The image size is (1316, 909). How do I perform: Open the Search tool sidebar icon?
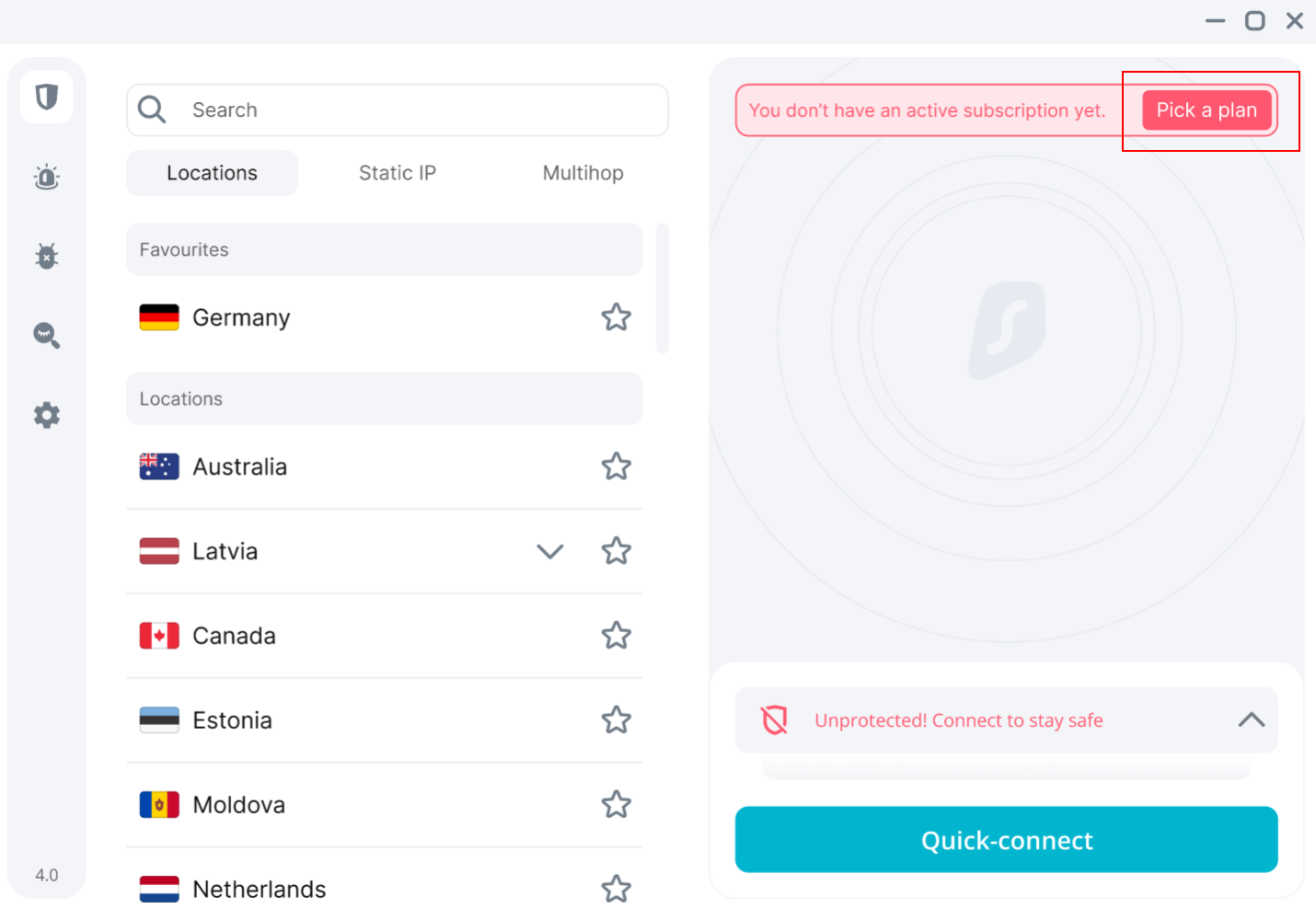click(x=47, y=335)
